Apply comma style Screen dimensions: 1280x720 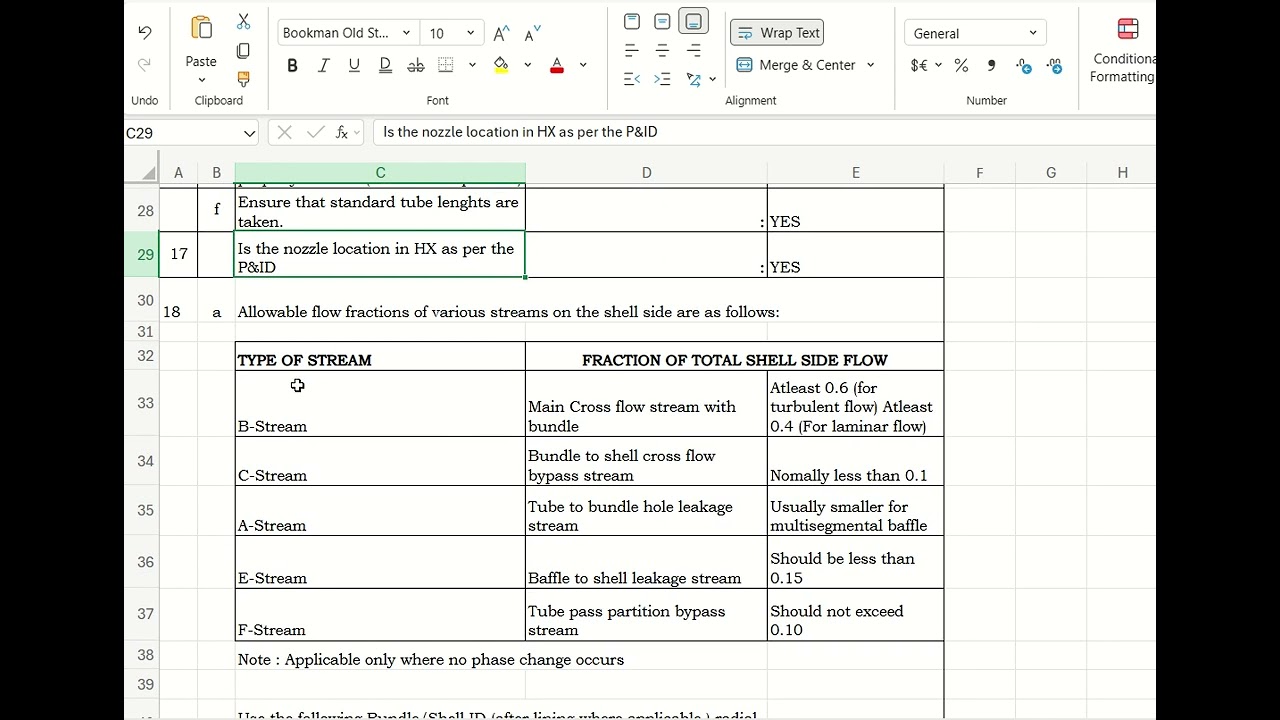coord(991,65)
